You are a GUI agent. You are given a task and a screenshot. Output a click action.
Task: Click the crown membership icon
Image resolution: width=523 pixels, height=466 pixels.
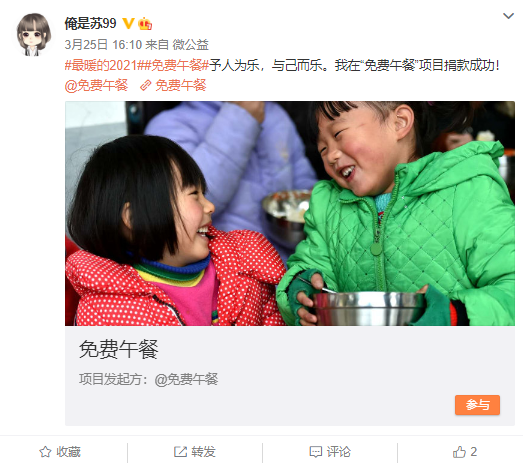tap(145, 24)
